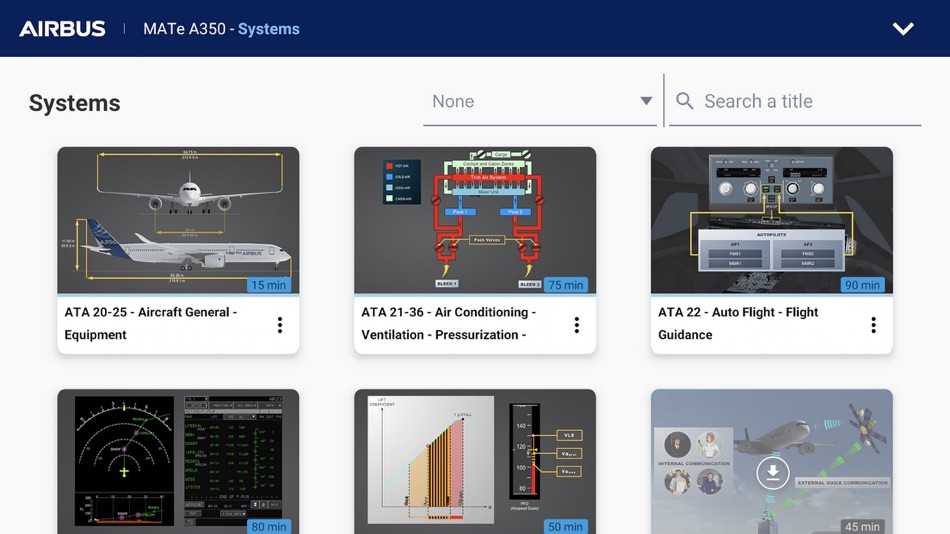Click the MATe A350 header text
Image resolution: width=950 pixels, height=534 pixels.
click(184, 29)
